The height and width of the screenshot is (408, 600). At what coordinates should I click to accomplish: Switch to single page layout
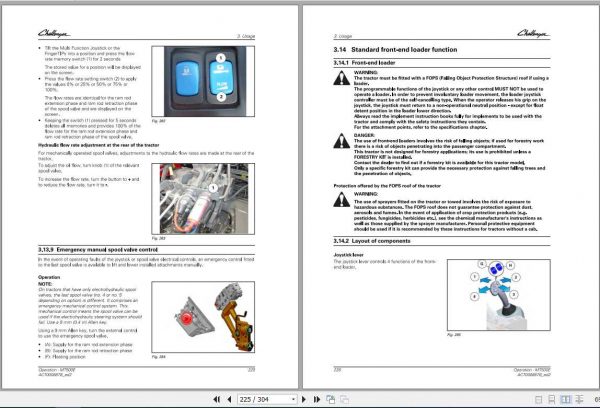point(538,400)
